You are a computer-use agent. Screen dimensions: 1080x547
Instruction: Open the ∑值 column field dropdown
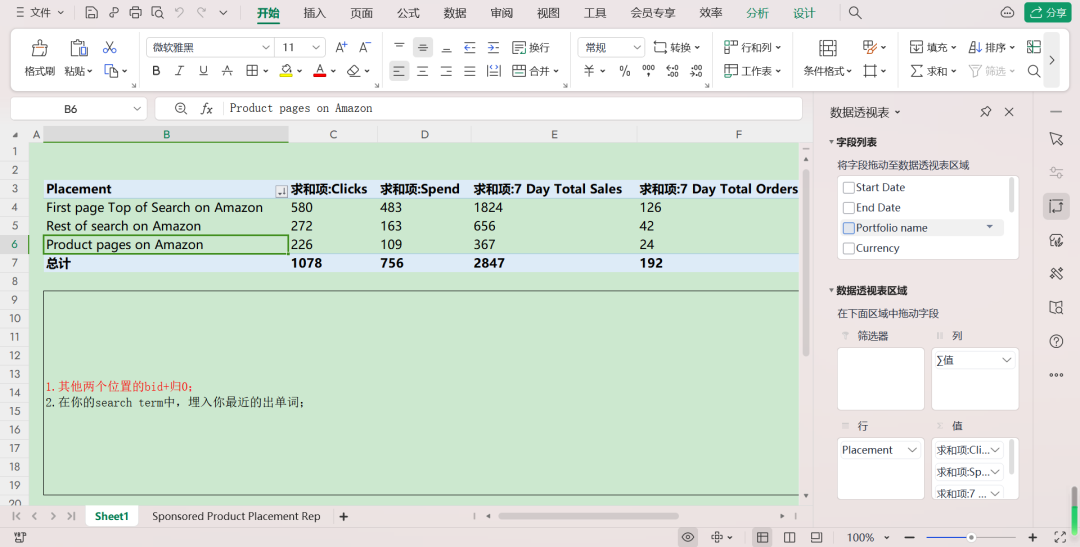1007,360
